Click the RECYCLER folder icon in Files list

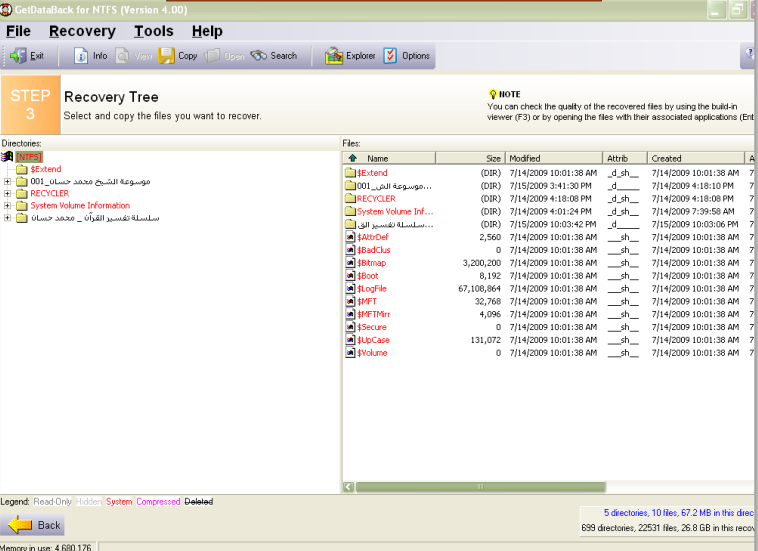tap(350, 198)
